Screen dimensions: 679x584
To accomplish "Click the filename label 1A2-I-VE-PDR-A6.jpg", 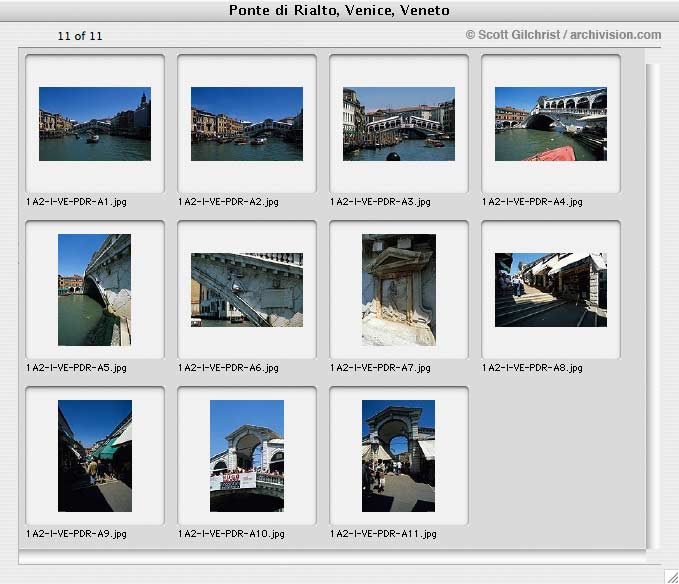I will tap(229, 368).
